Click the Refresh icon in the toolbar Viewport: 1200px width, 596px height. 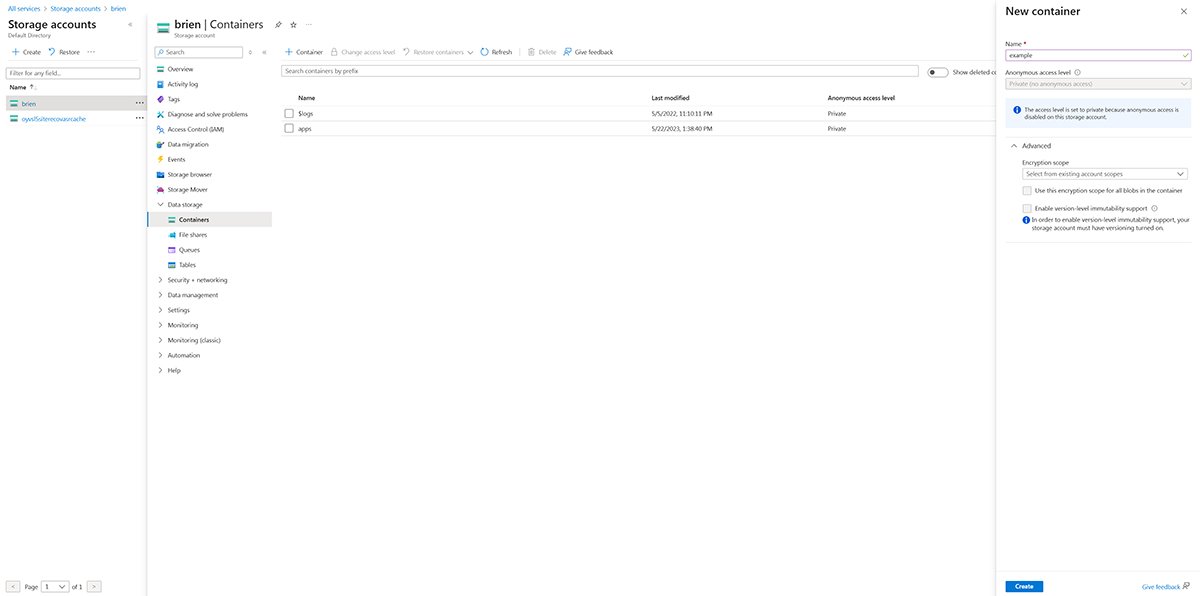click(485, 52)
